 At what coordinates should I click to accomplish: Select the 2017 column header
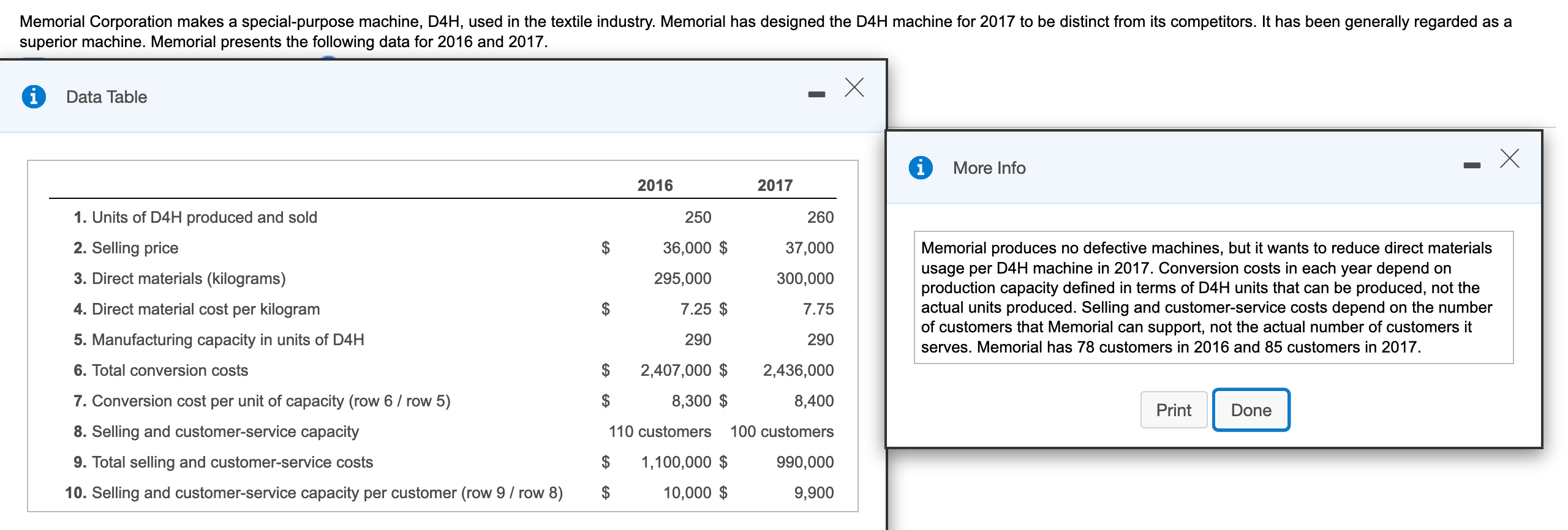[775, 185]
